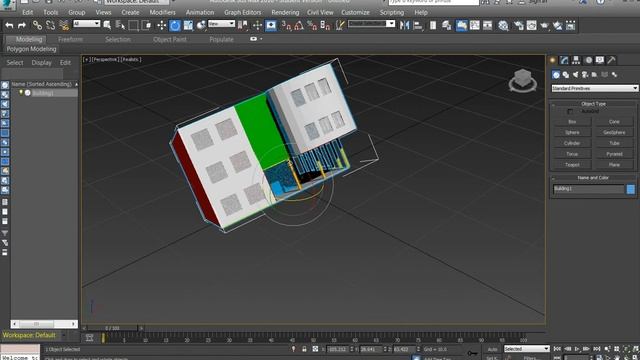Image resolution: width=640 pixels, height=360 pixels.
Task: Click the Align tool icon
Action: coord(418,26)
